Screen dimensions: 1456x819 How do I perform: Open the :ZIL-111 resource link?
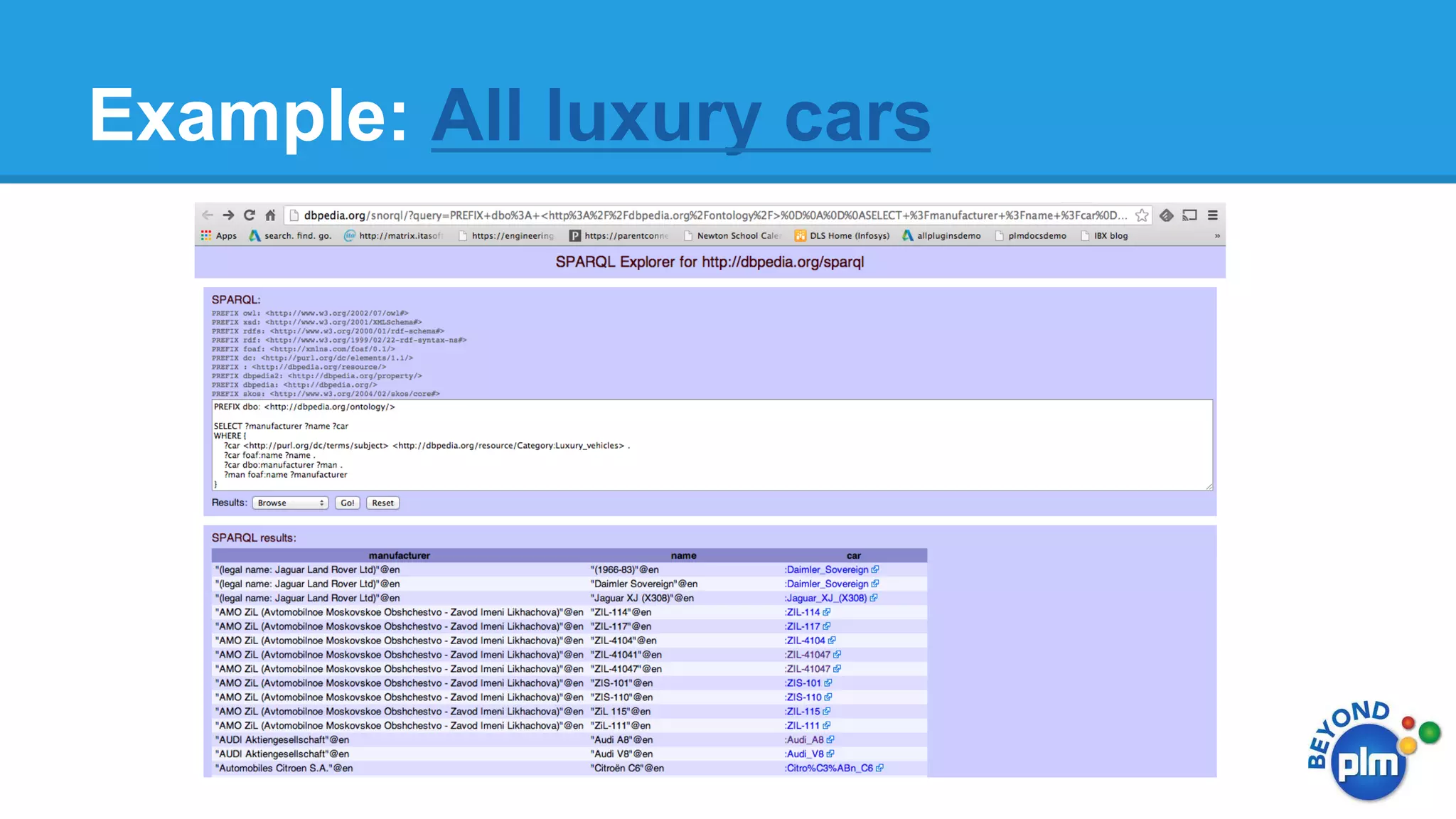point(802,725)
